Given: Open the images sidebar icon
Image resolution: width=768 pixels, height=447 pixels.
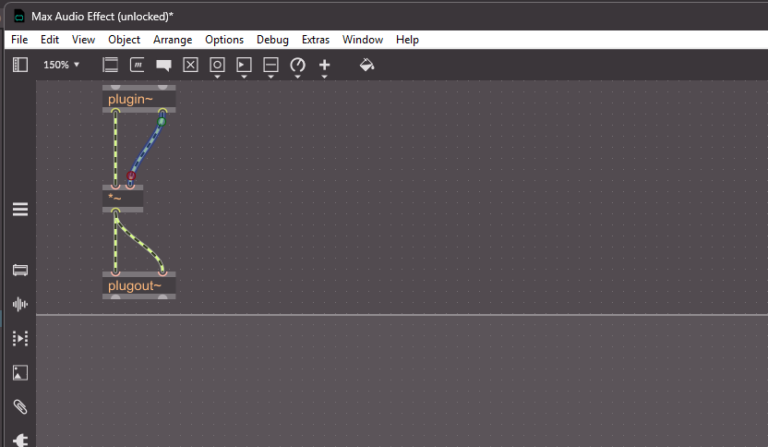Looking at the screenshot, I should [x=20, y=373].
